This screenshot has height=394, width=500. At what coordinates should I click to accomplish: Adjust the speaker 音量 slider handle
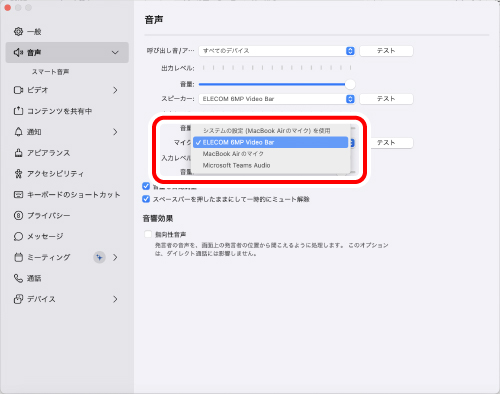(350, 84)
